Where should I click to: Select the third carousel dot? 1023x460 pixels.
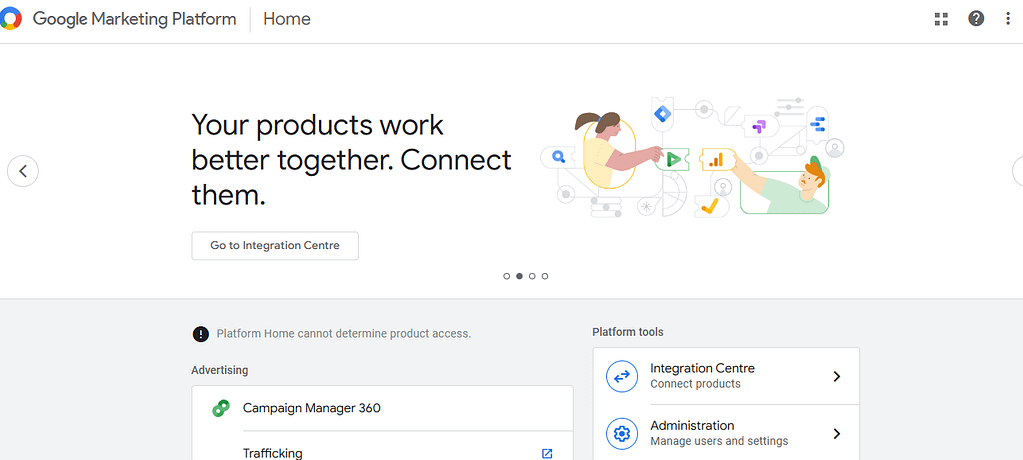click(532, 276)
